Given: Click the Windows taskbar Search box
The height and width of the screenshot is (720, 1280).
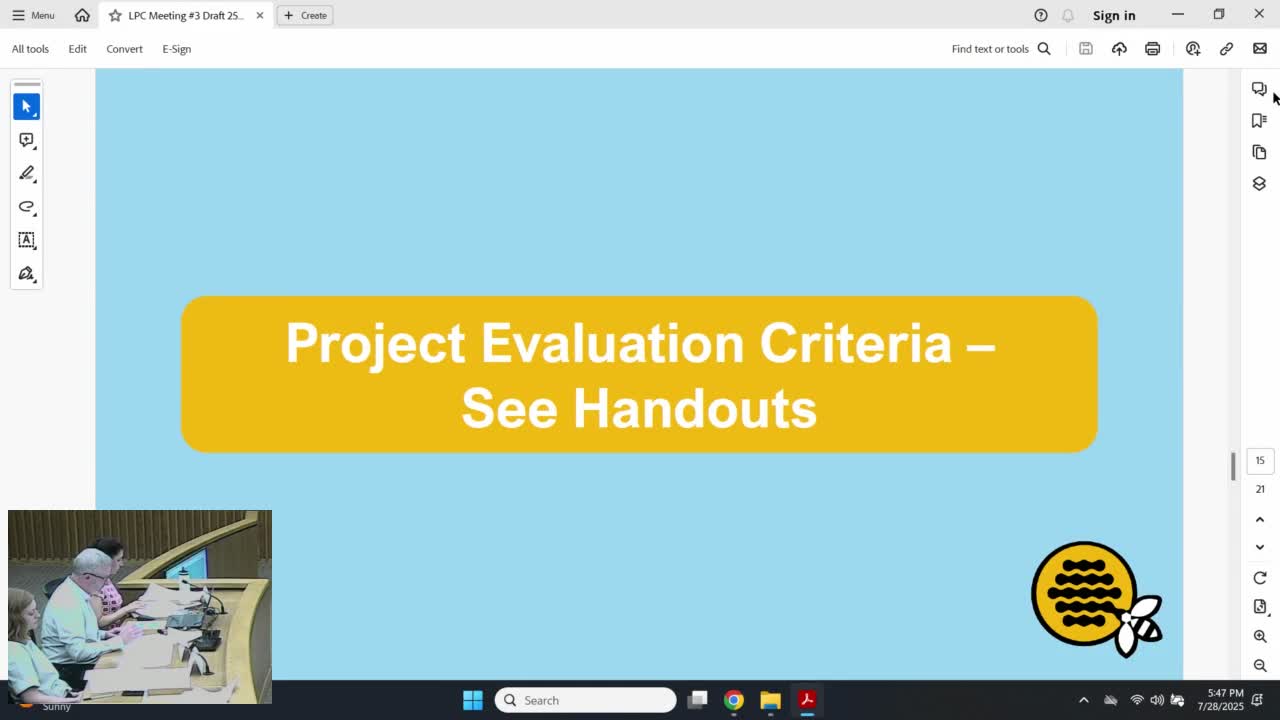Looking at the screenshot, I should click(586, 700).
